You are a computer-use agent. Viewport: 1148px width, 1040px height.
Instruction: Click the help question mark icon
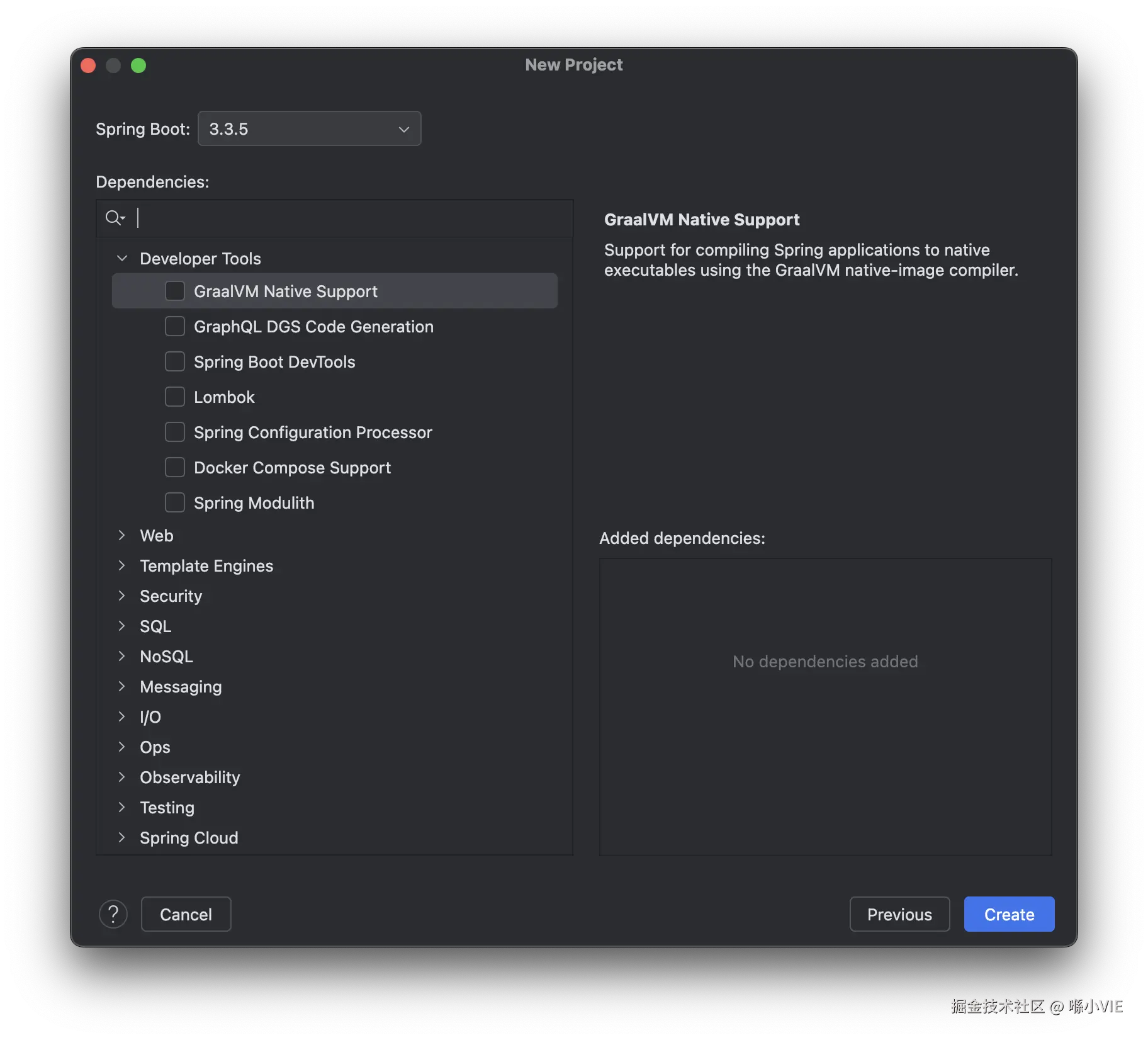tap(113, 914)
